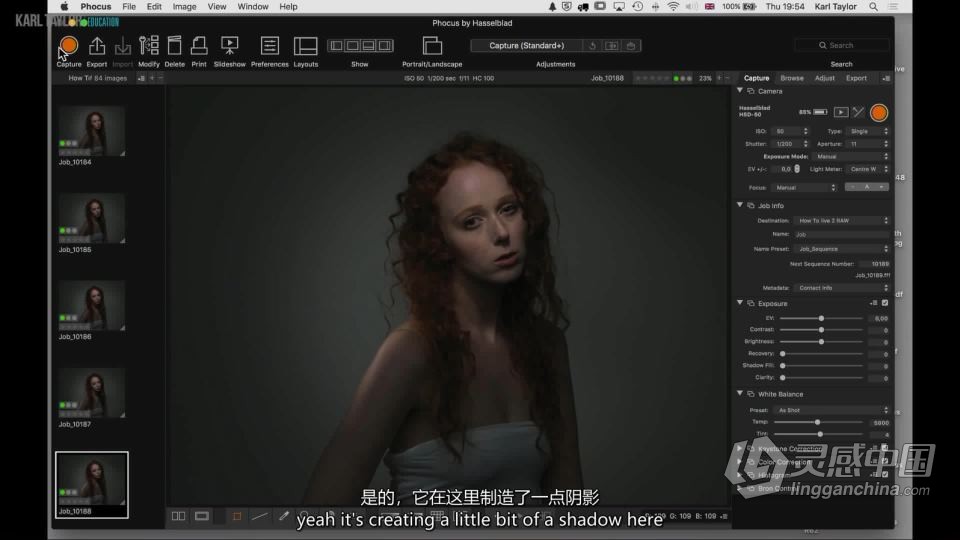Open the White Balance Preset As Shot dropdown
960x540 pixels.
pyautogui.click(x=831, y=410)
